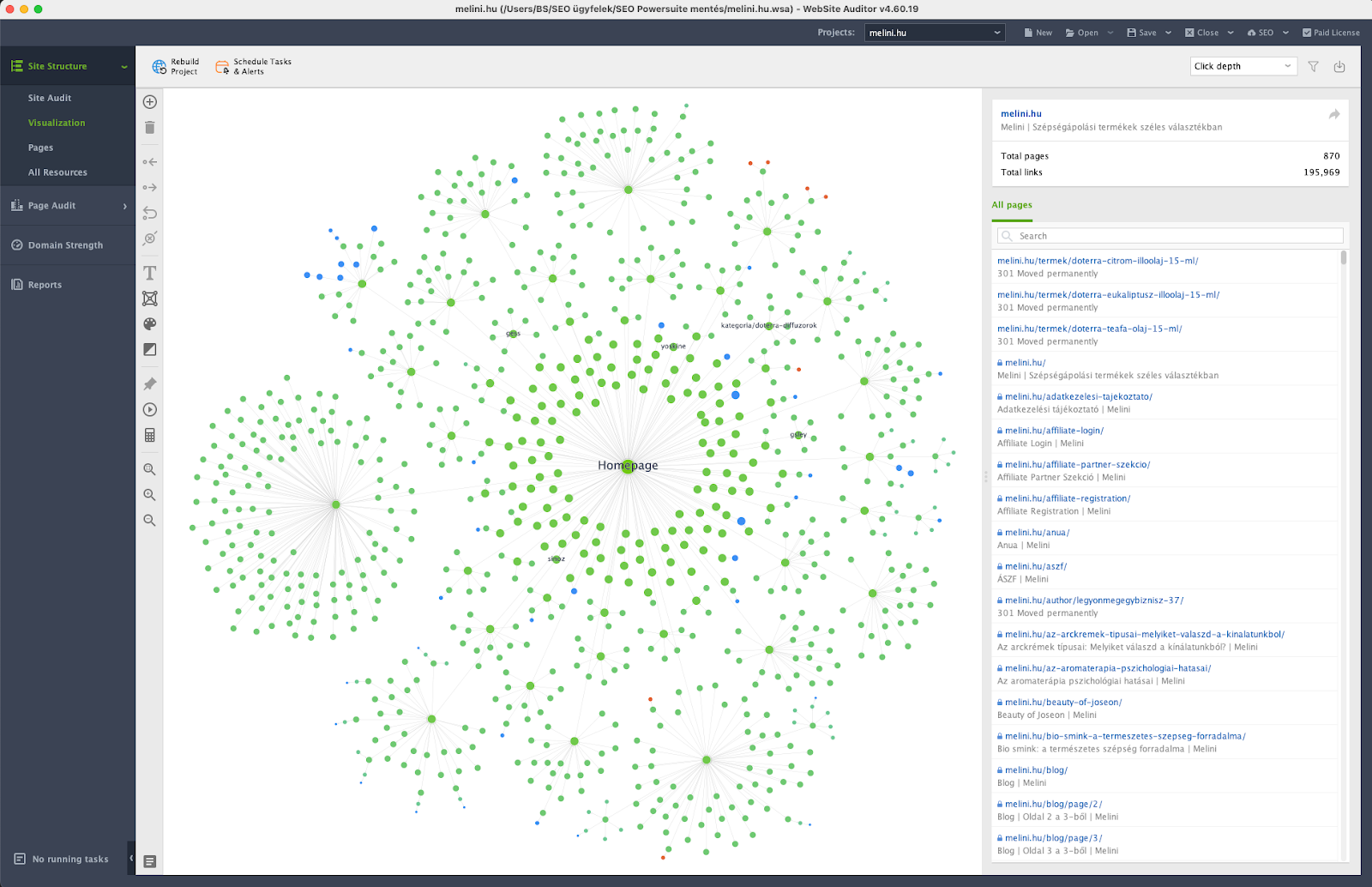Open Domain Strength section
The height and width of the screenshot is (887, 1372).
click(x=65, y=245)
